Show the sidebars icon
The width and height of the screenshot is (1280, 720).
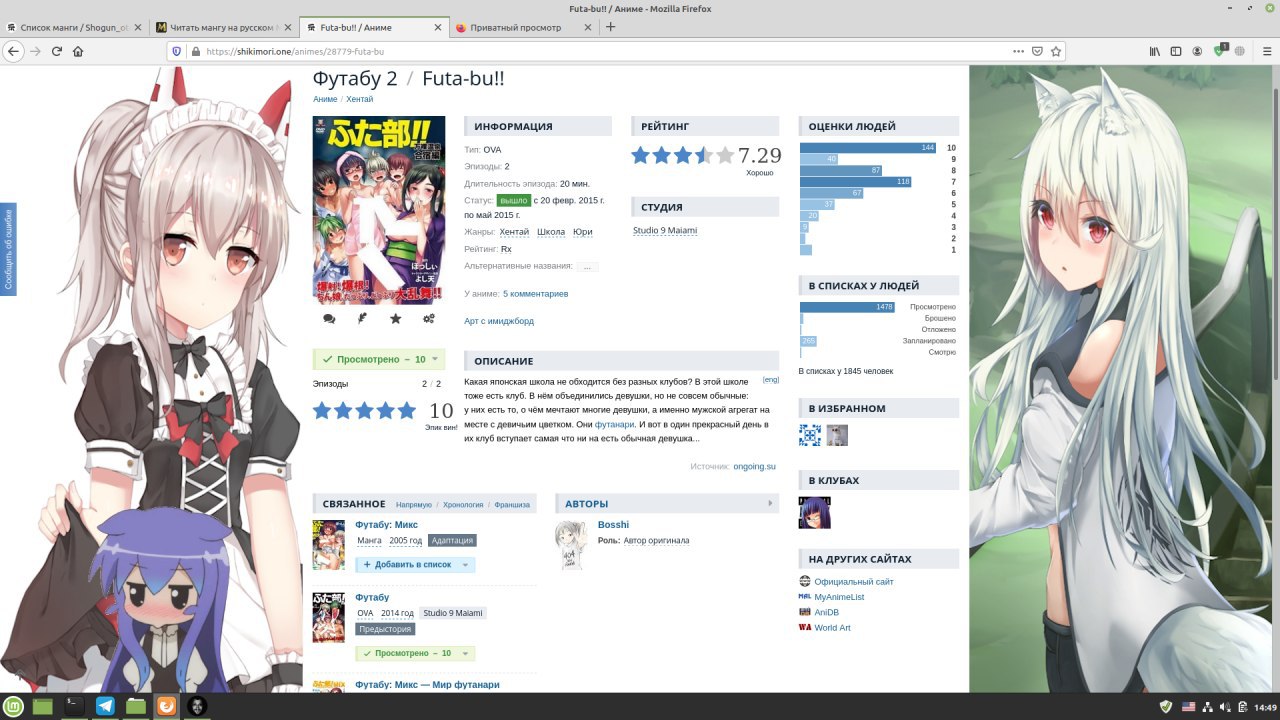tap(1176, 51)
